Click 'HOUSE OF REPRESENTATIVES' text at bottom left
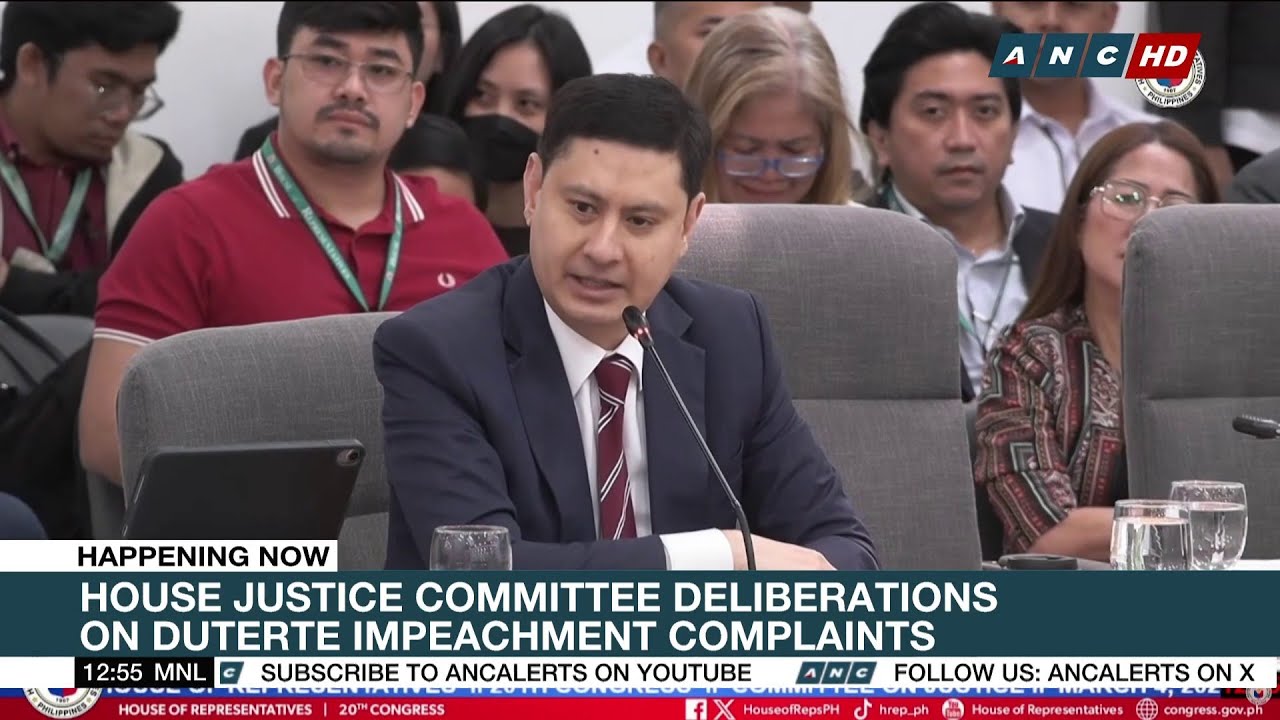The width and height of the screenshot is (1280, 720). pyautogui.click(x=214, y=709)
